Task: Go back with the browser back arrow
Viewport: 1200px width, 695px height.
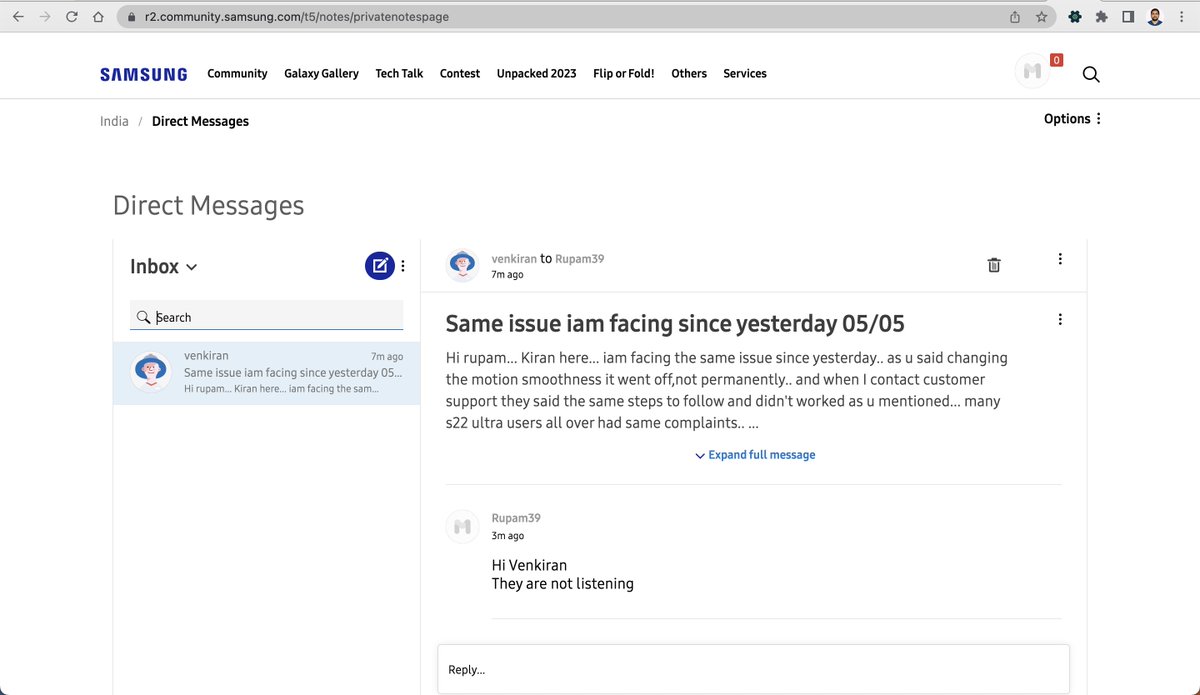Action: [x=18, y=17]
